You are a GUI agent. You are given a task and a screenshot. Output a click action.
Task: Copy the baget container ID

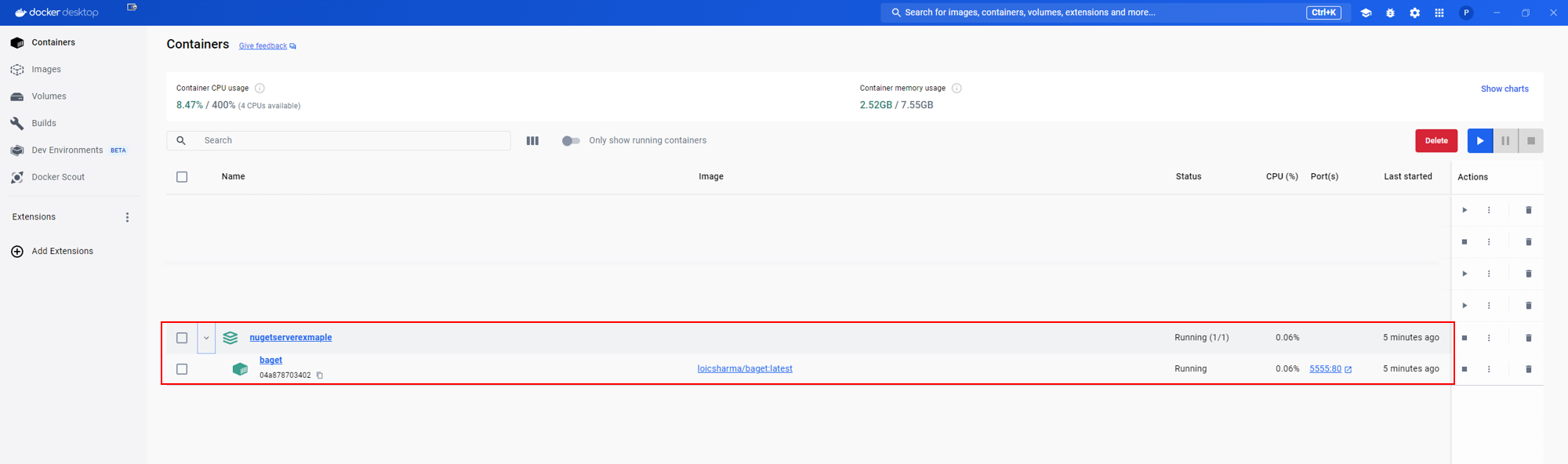pyautogui.click(x=320, y=375)
